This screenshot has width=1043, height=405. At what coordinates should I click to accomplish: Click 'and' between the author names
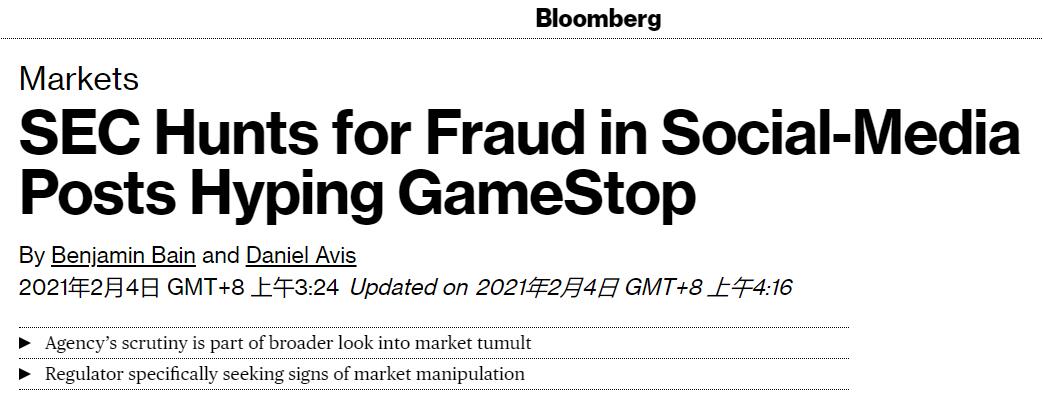point(221,255)
